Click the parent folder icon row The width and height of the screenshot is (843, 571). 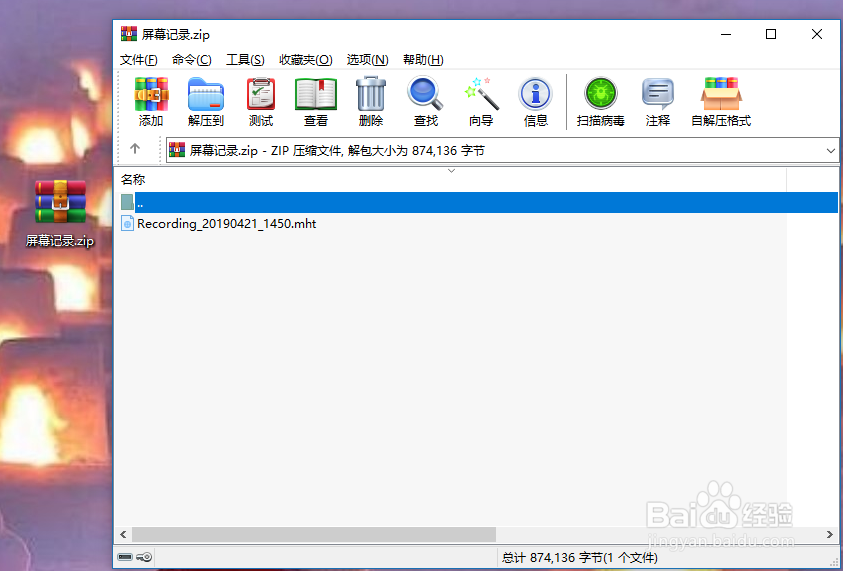[x=479, y=203]
